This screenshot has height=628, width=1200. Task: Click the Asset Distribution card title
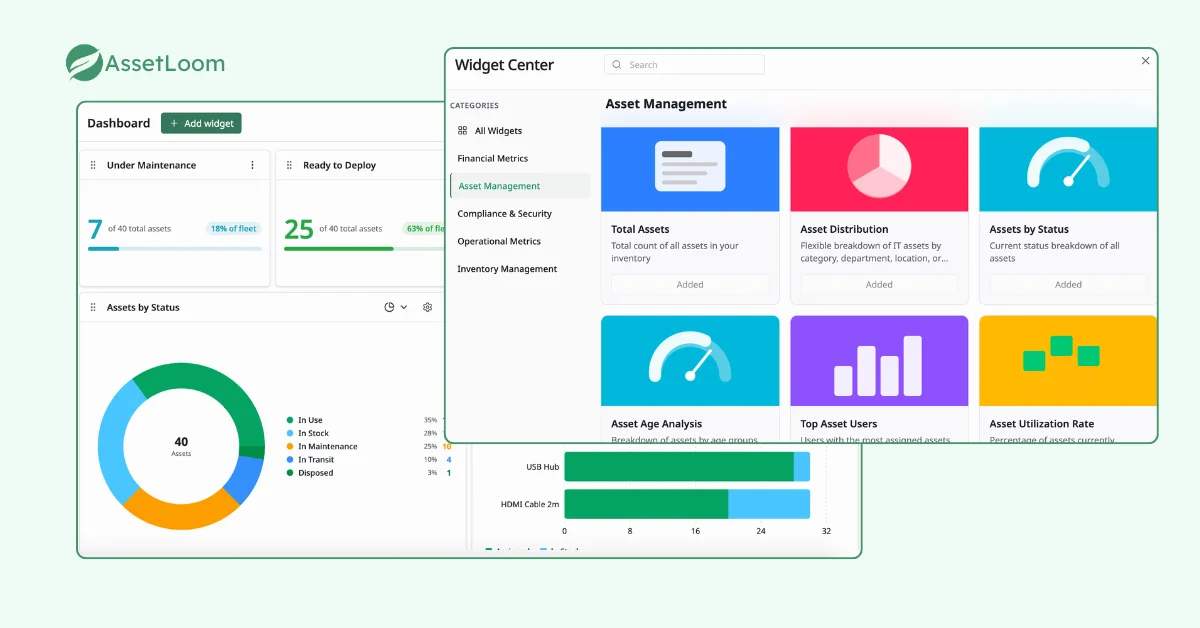844,229
